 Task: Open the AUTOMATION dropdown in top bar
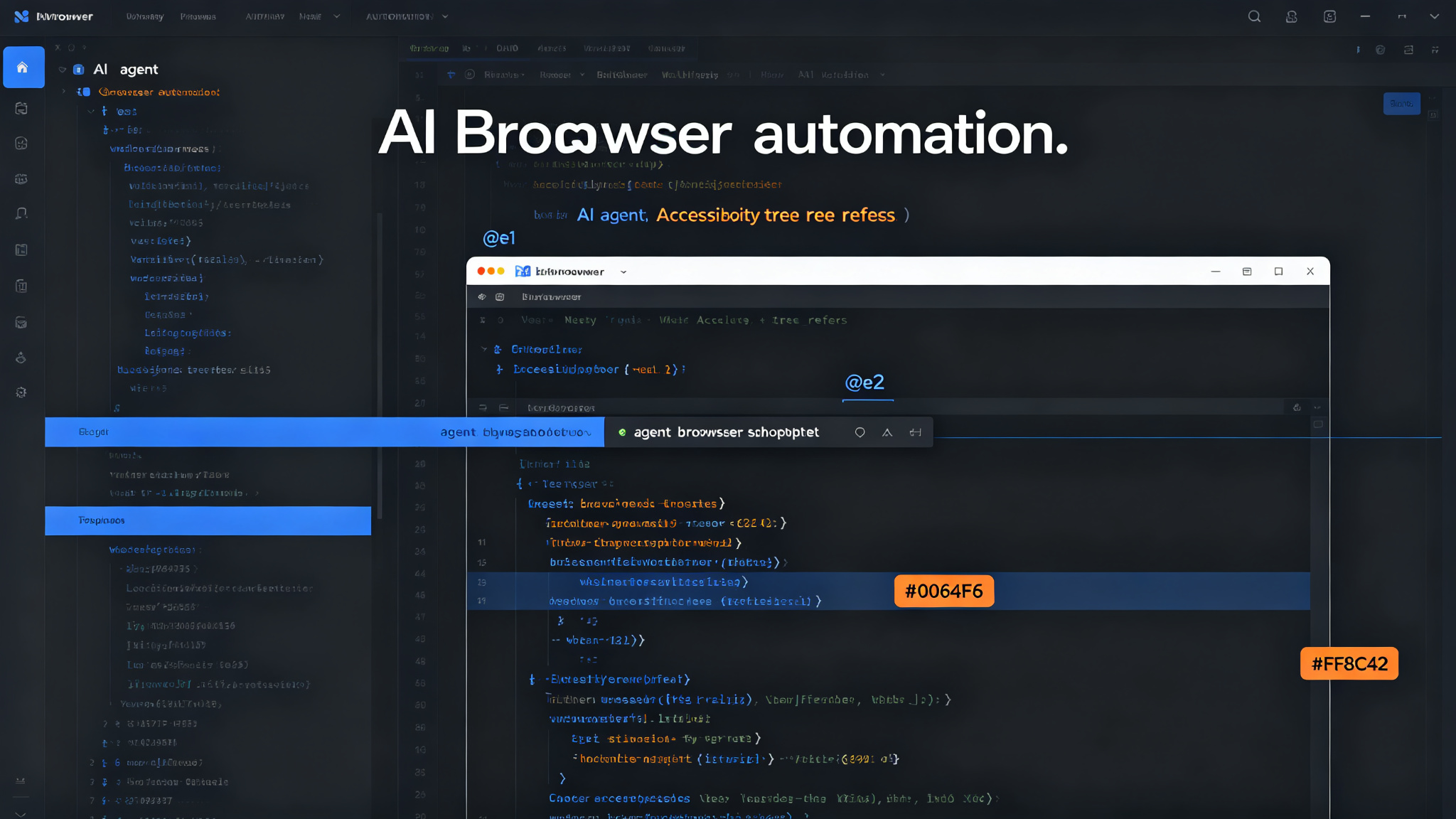coord(407,16)
